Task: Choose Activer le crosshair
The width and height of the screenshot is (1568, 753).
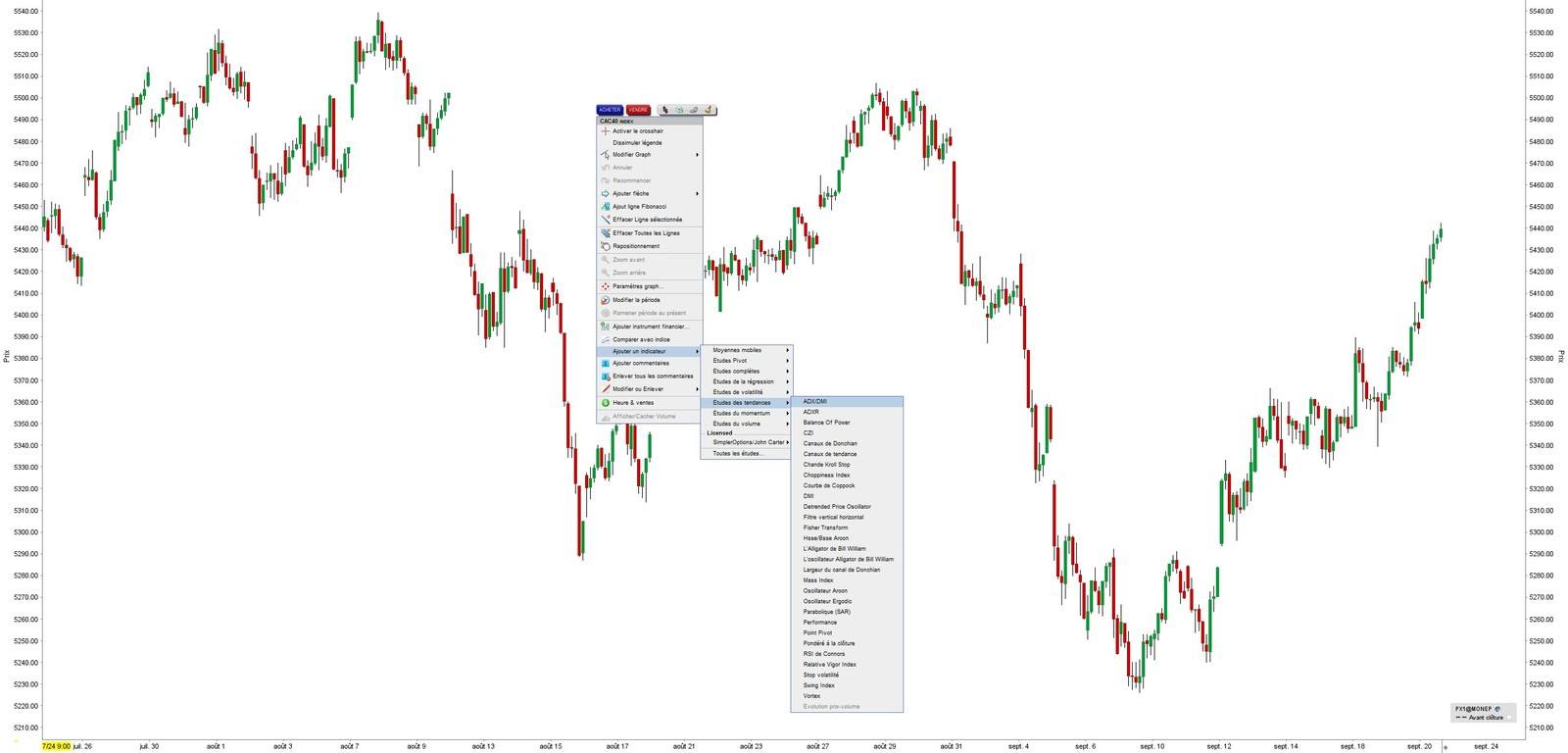Action: (x=650, y=131)
